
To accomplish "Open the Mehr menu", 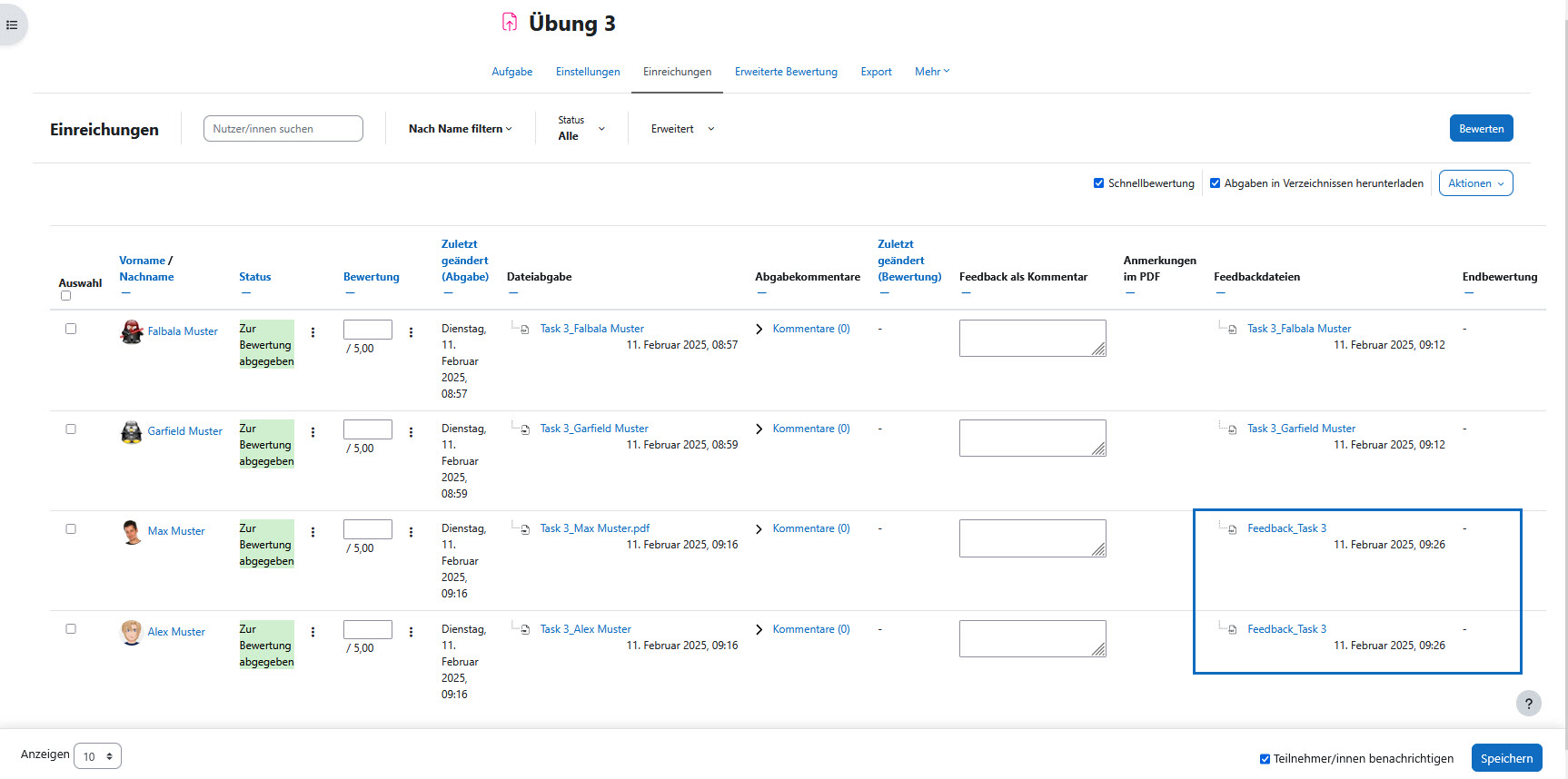I will tap(932, 72).
